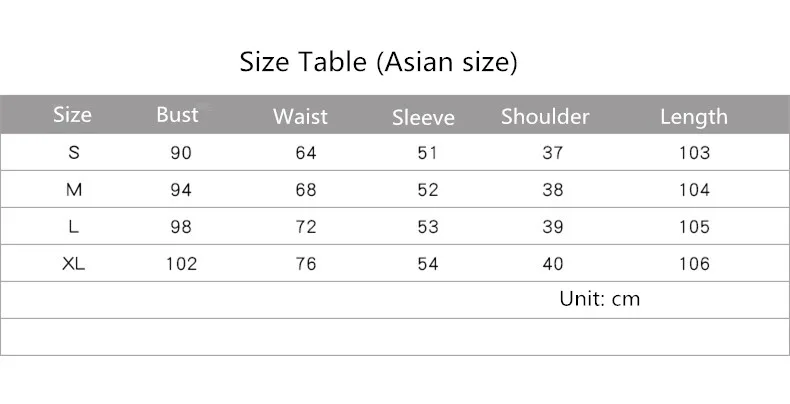Select waist value 68 for size M
This screenshot has width=790, height=404.
tap(306, 190)
